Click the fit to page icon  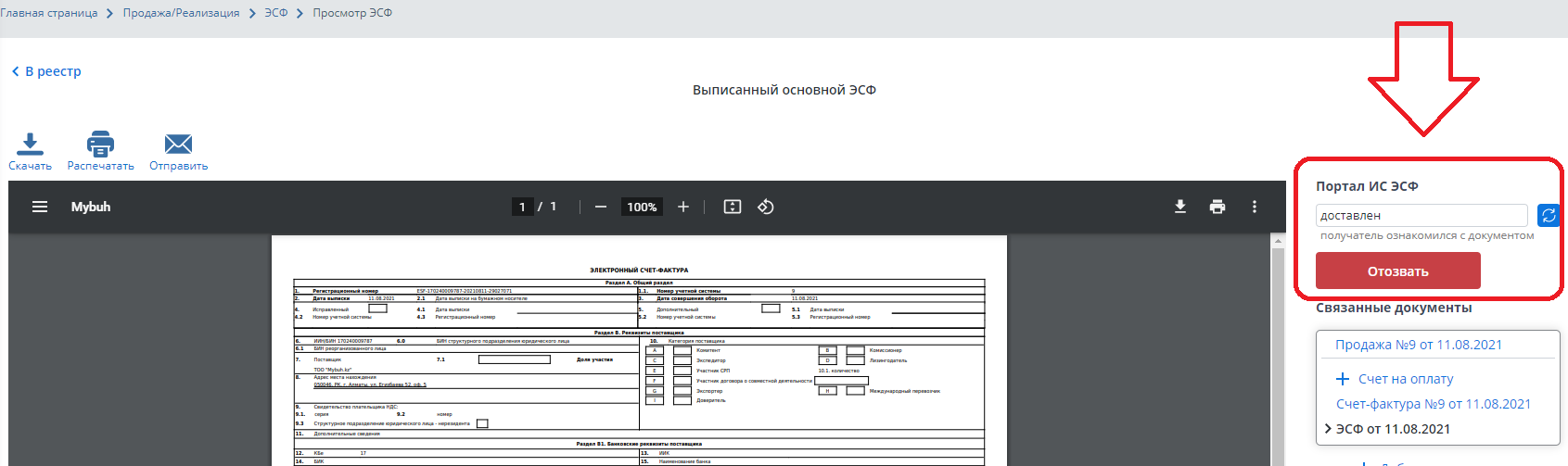click(733, 207)
